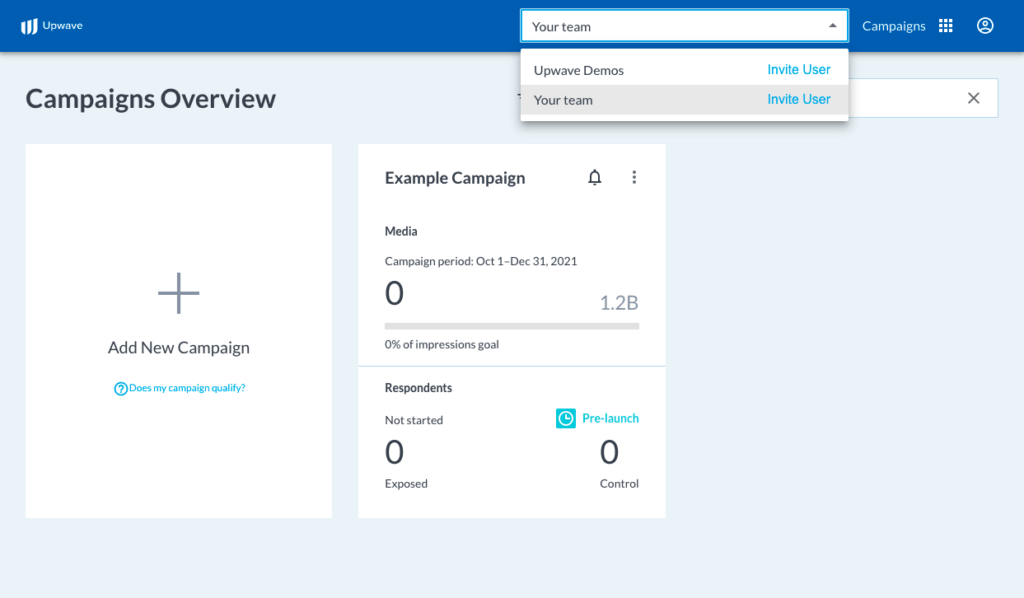Click the 1.2B impressions goal value

[618, 303]
